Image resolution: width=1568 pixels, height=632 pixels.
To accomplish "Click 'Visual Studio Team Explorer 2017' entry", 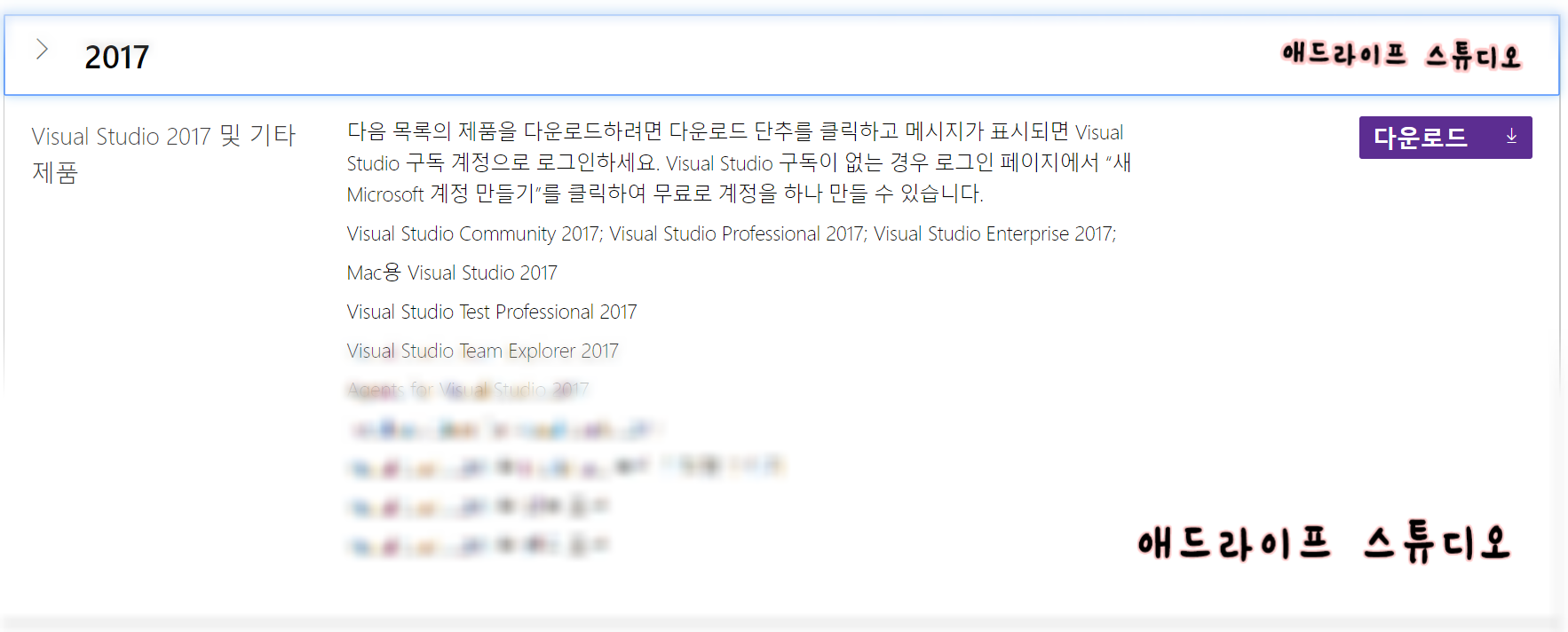I will (x=482, y=351).
